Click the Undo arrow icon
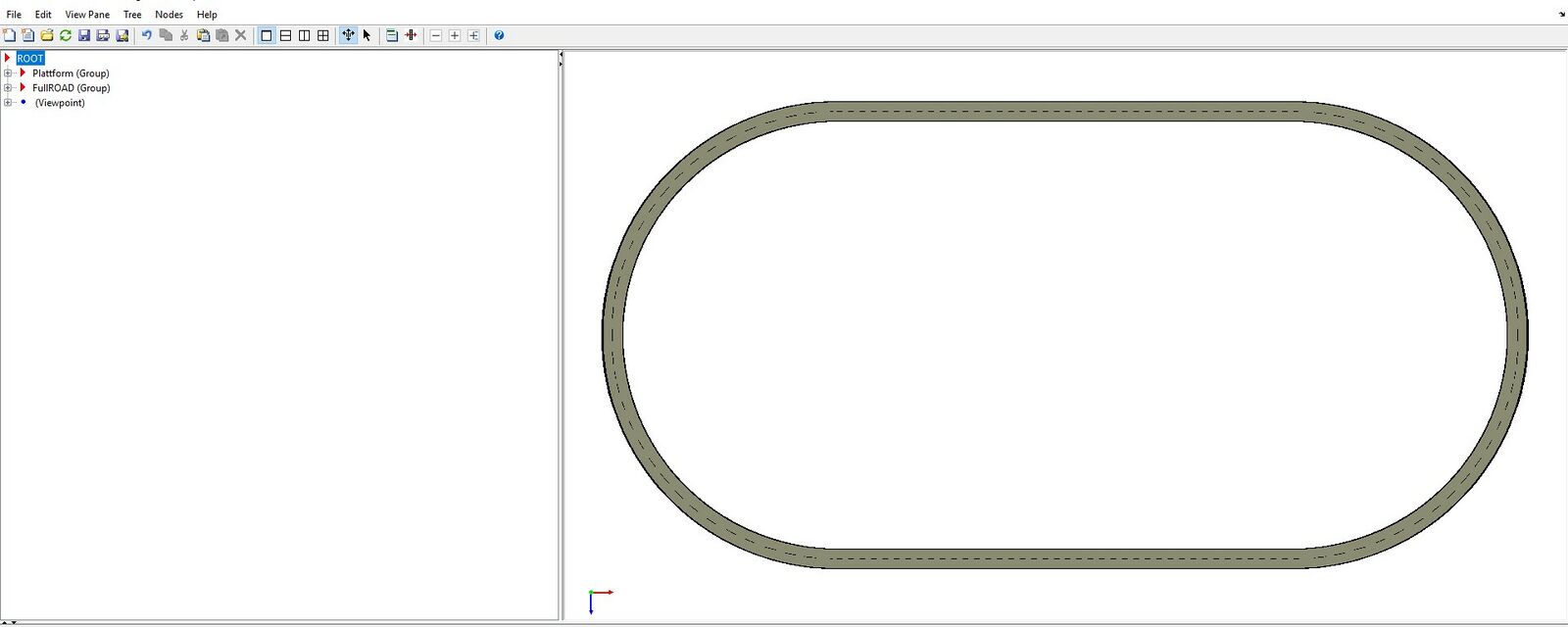The image size is (1568, 627). pyautogui.click(x=147, y=35)
